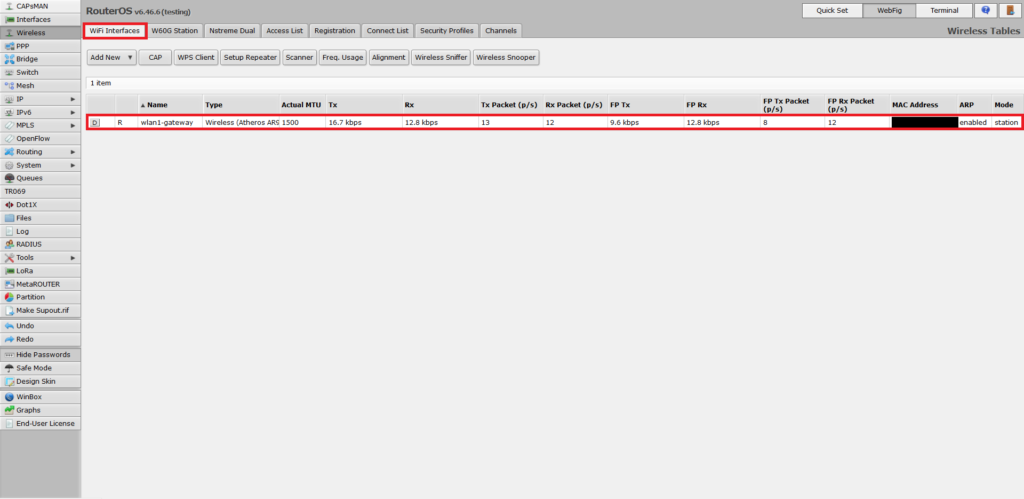Viewport: 1024px width, 499px height.
Task: Expand the Tools submenu
Action: (x=40, y=257)
